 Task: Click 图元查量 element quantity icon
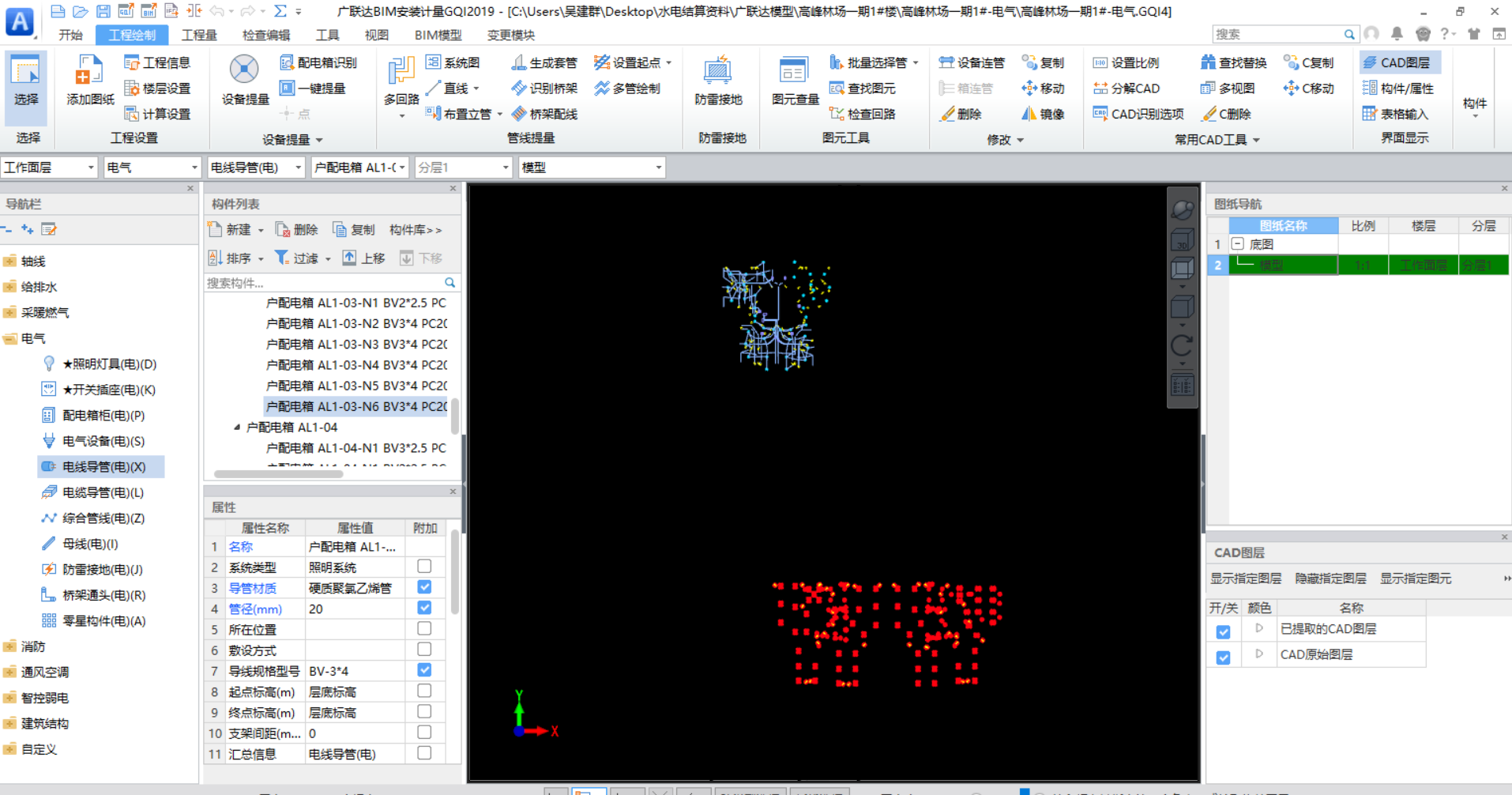pyautogui.click(x=795, y=81)
